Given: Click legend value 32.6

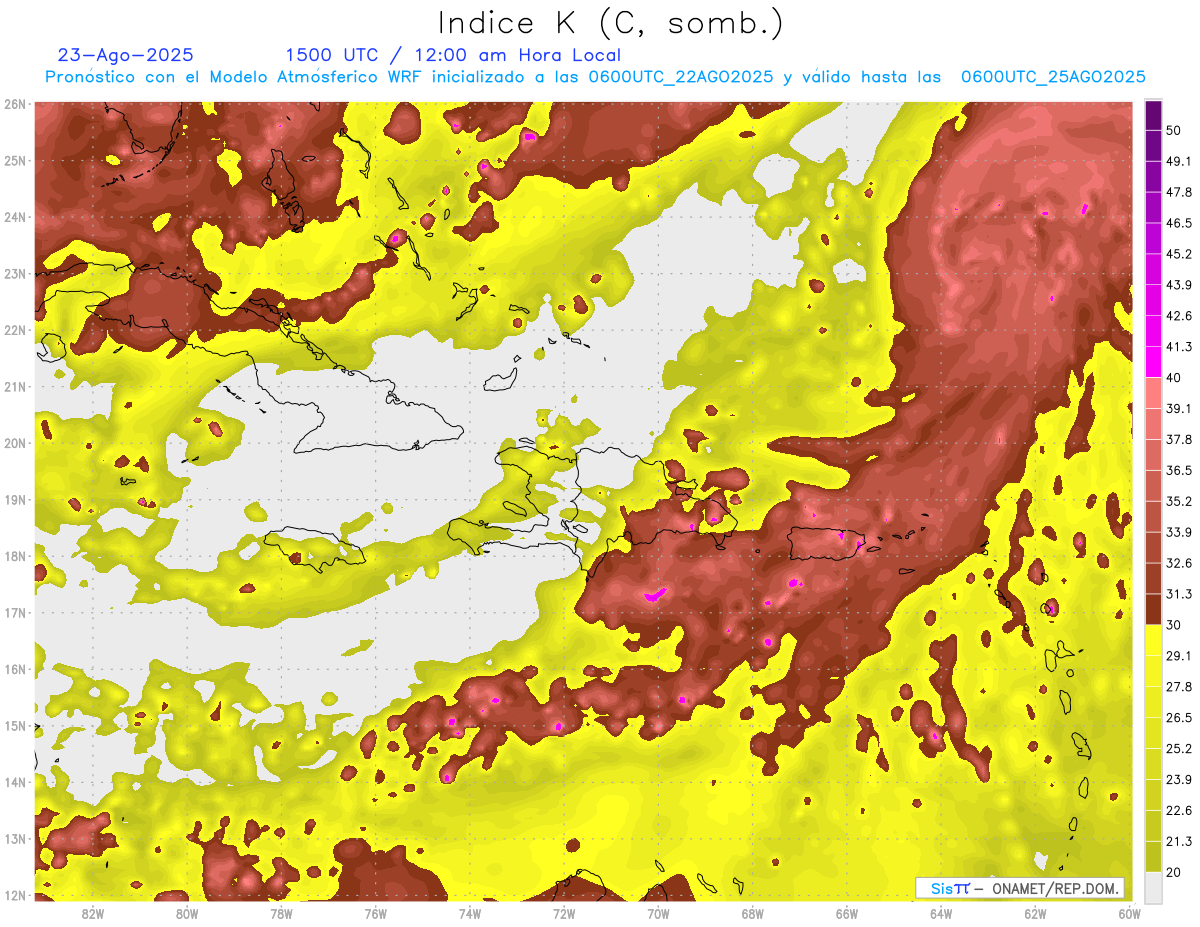Looking at the screenshot, I should point(1178,563).
